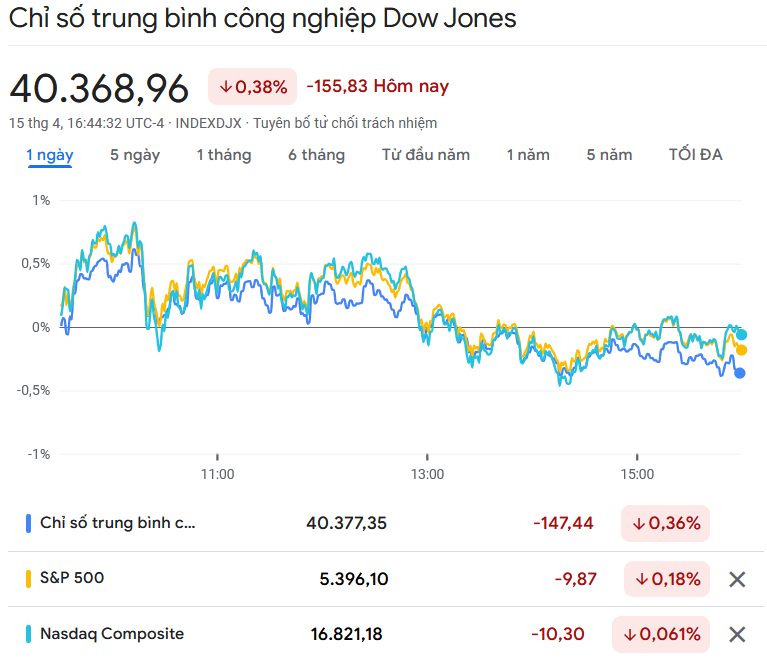View the "5 năm" chart range

(x=609, y=155)
